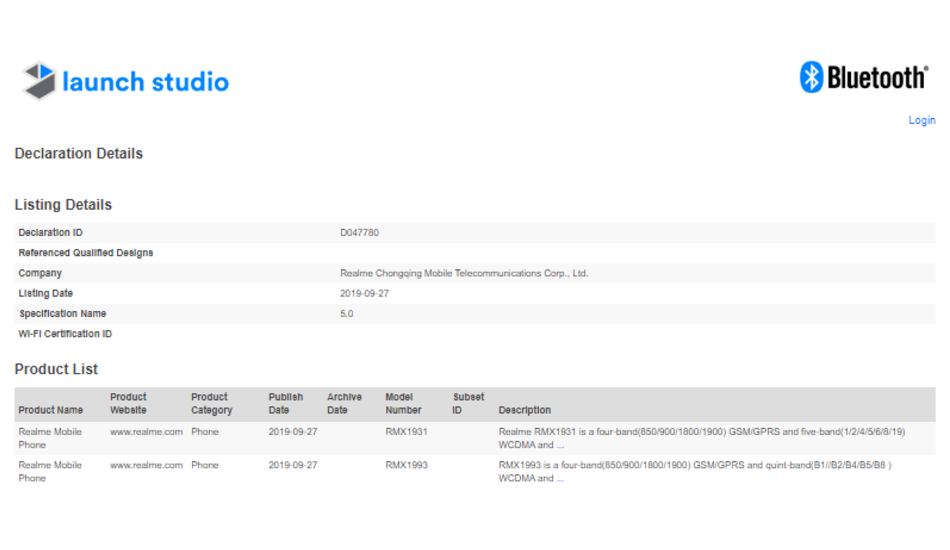Click the Declaration ID value D047780
Viewport: 950px width, 550px height.
[359, 233]
